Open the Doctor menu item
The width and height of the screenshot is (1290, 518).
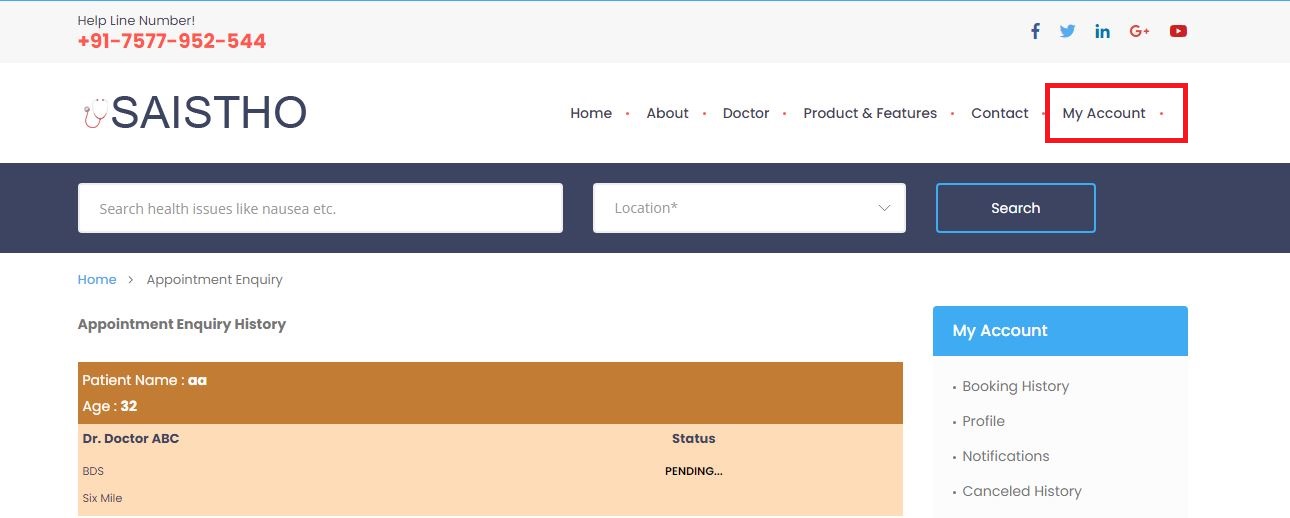(745, 113)
